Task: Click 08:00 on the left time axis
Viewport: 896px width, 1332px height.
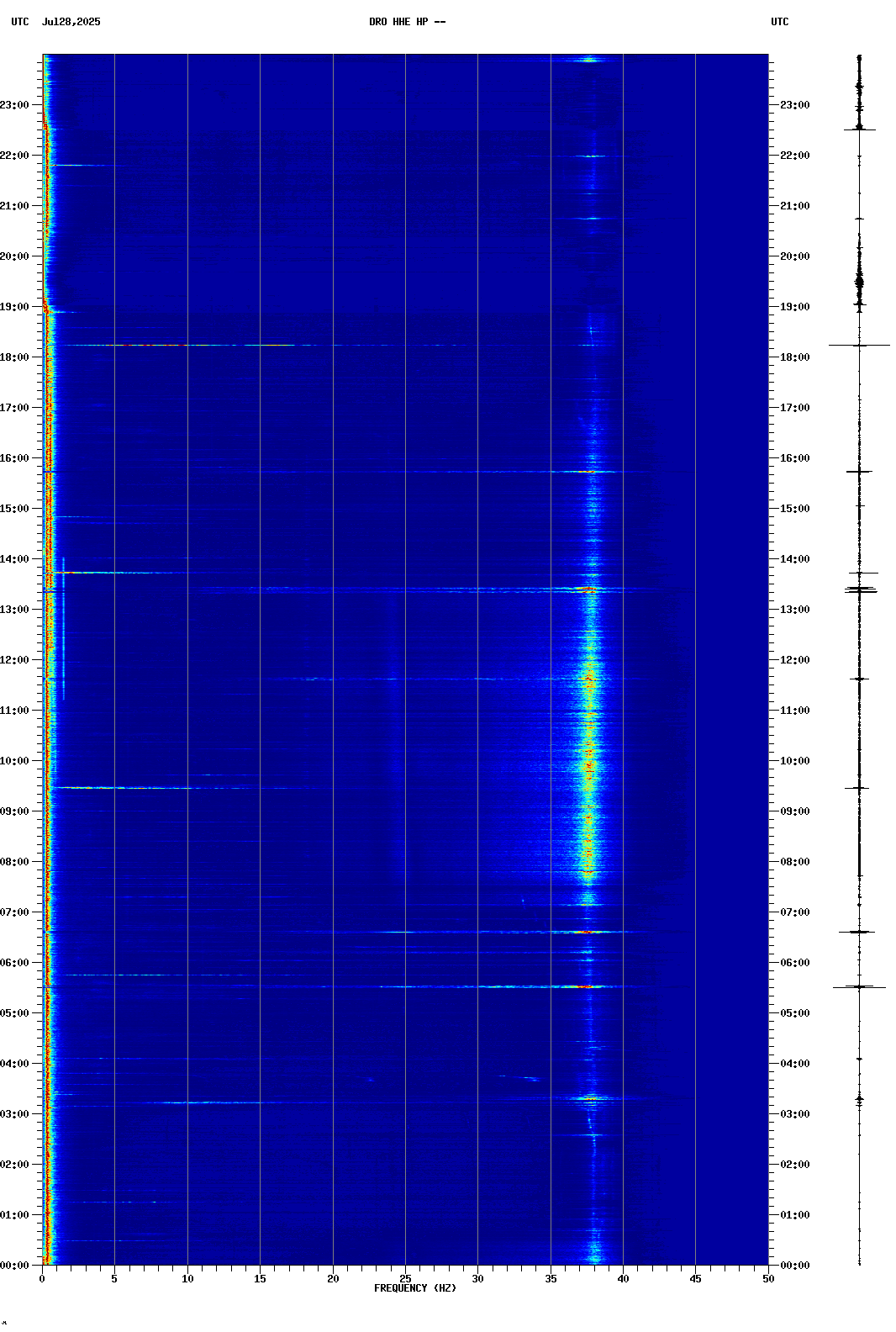Action: coord(14,862)
